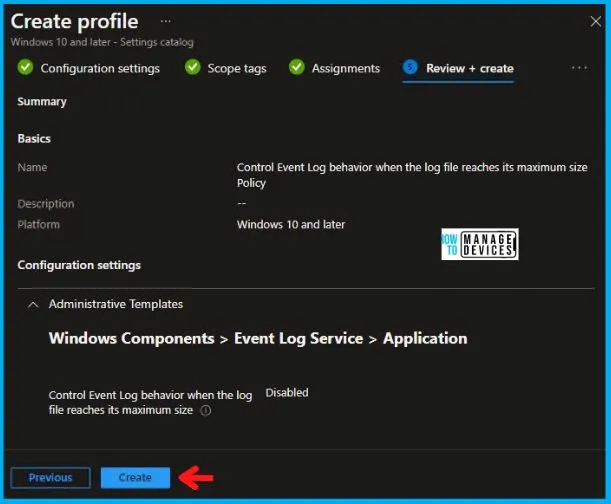
Task: Click the green check icon for Assignments
Action: (297, 67)
